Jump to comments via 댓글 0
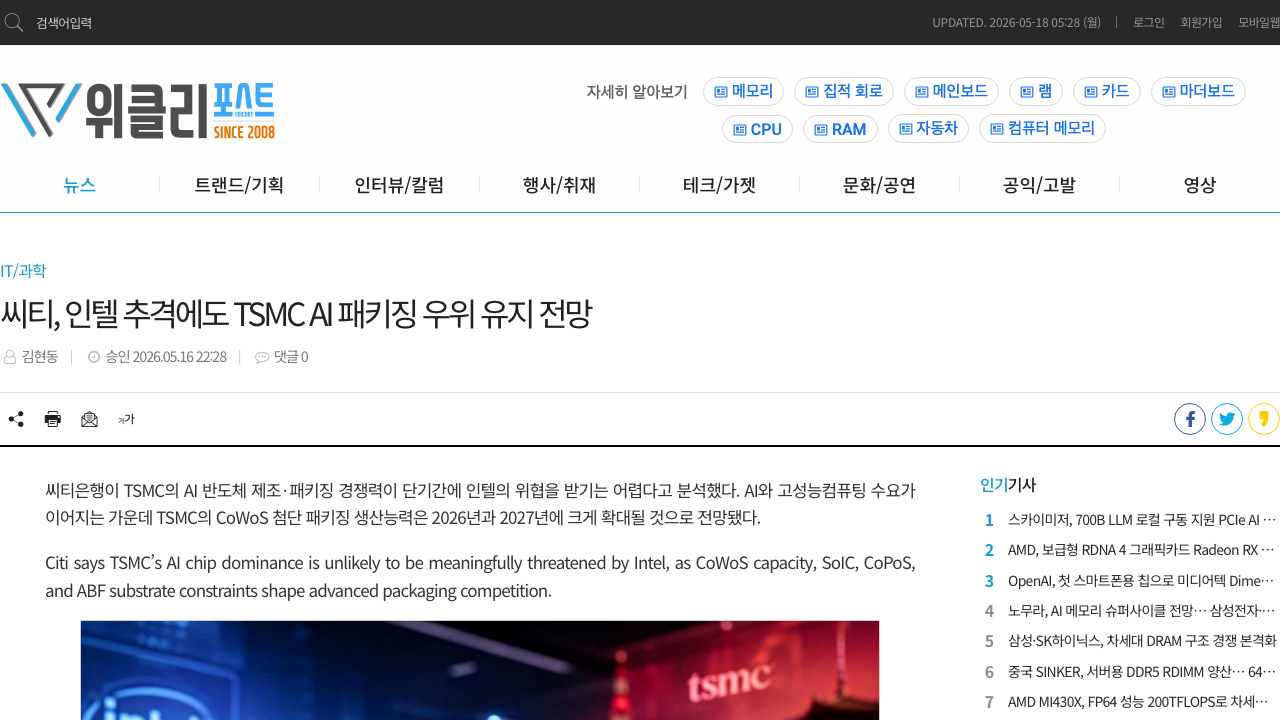Screen dimensions: 1280x720 point(291,357)
